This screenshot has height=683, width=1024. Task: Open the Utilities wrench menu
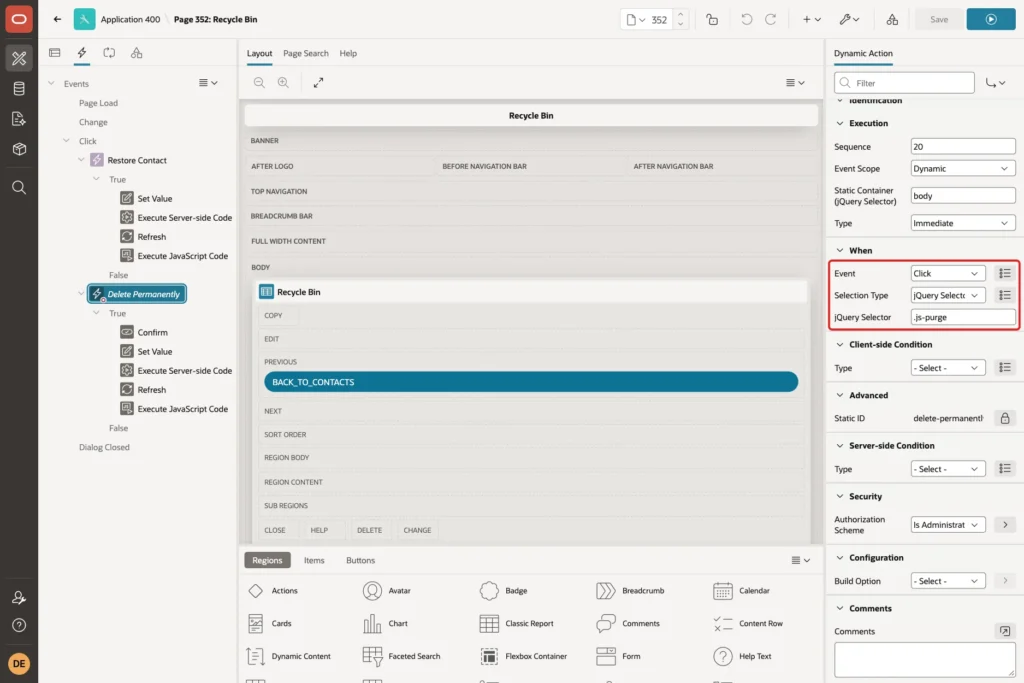[850, 20]
